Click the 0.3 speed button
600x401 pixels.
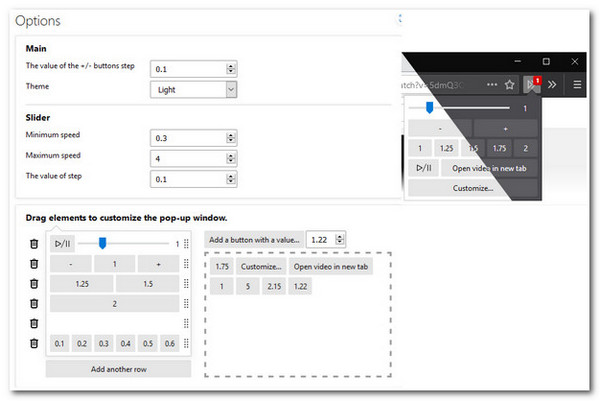[104, 344]
